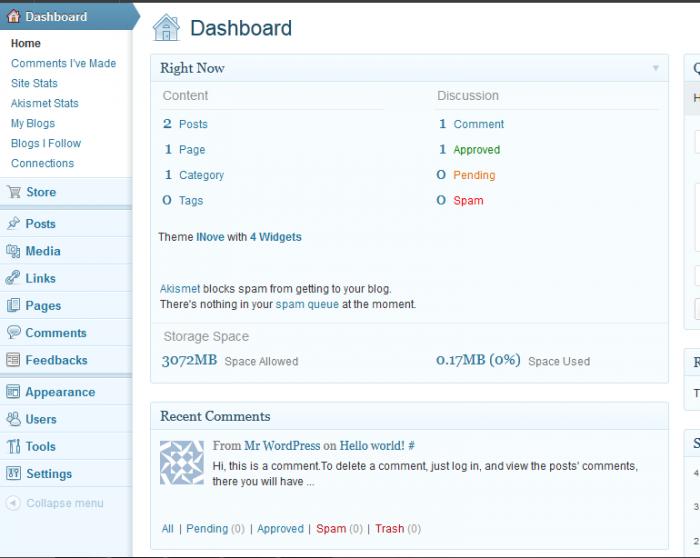Click the Links chain icon
Viewport: 700px width, 558px height.
pos(13,278)
